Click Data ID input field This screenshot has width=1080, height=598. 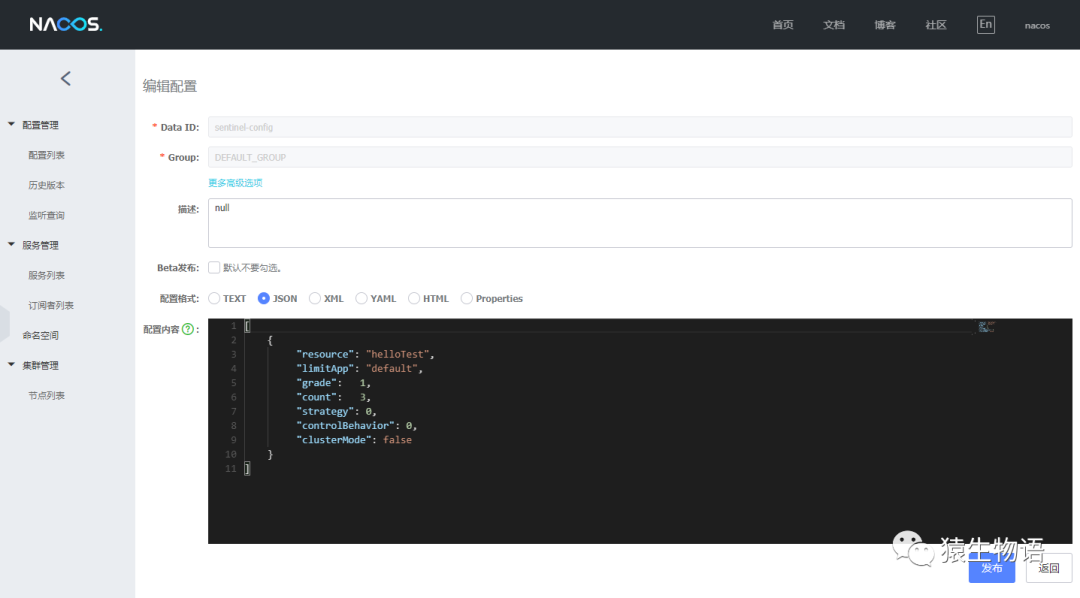click(x=640, y=127)
